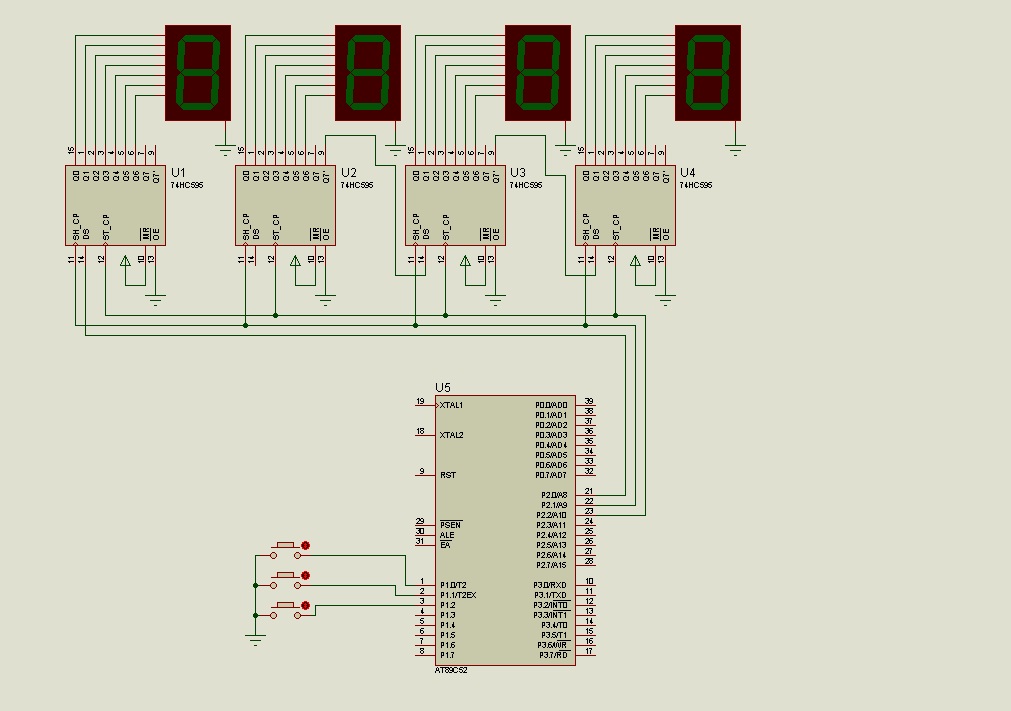Screen dimensions: 1011x711
Task: Toggle the red latch dot of the P1.0 push button
Action: 306,545
